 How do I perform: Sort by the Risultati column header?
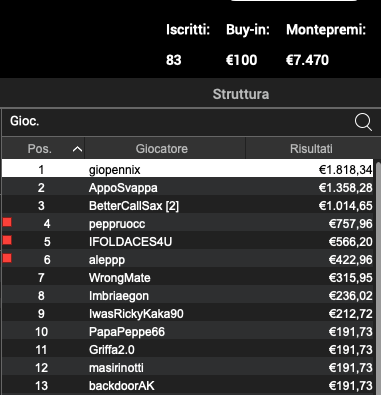click(x=310, y=148)
